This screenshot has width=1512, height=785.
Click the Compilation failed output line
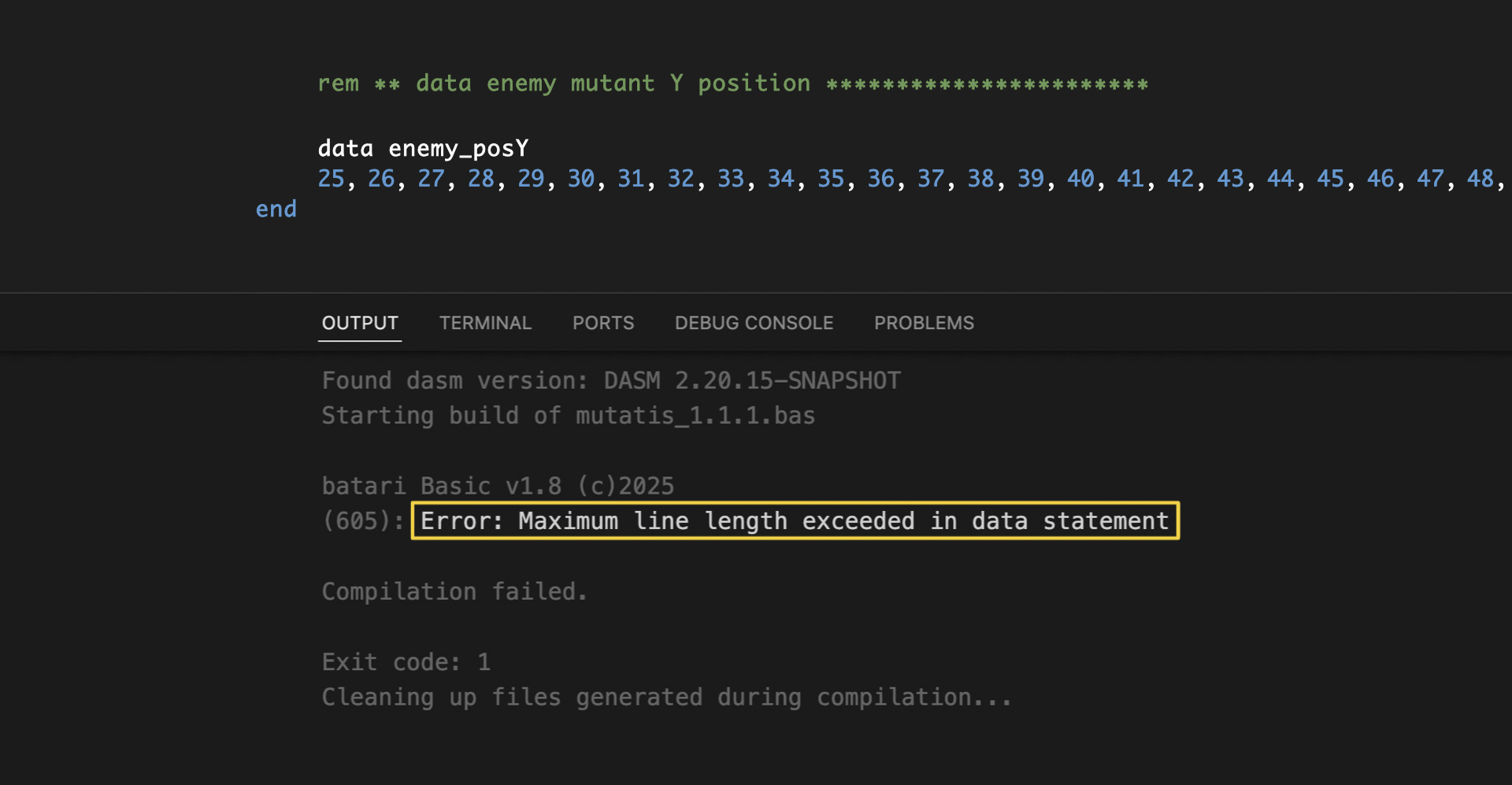point(454,591)
